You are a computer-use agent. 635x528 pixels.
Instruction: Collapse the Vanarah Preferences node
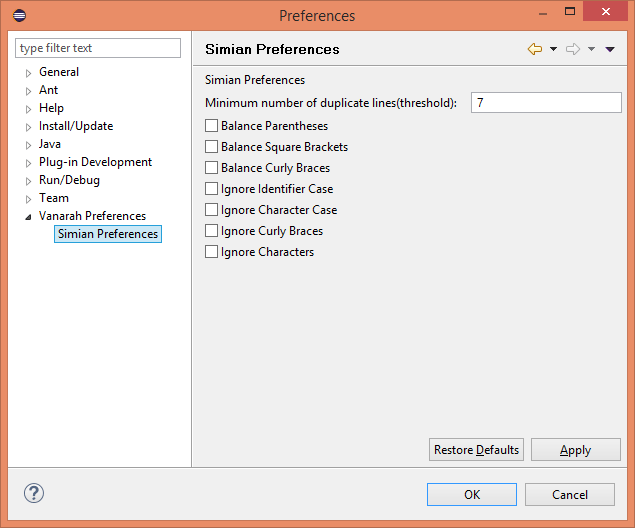(28, 217)
